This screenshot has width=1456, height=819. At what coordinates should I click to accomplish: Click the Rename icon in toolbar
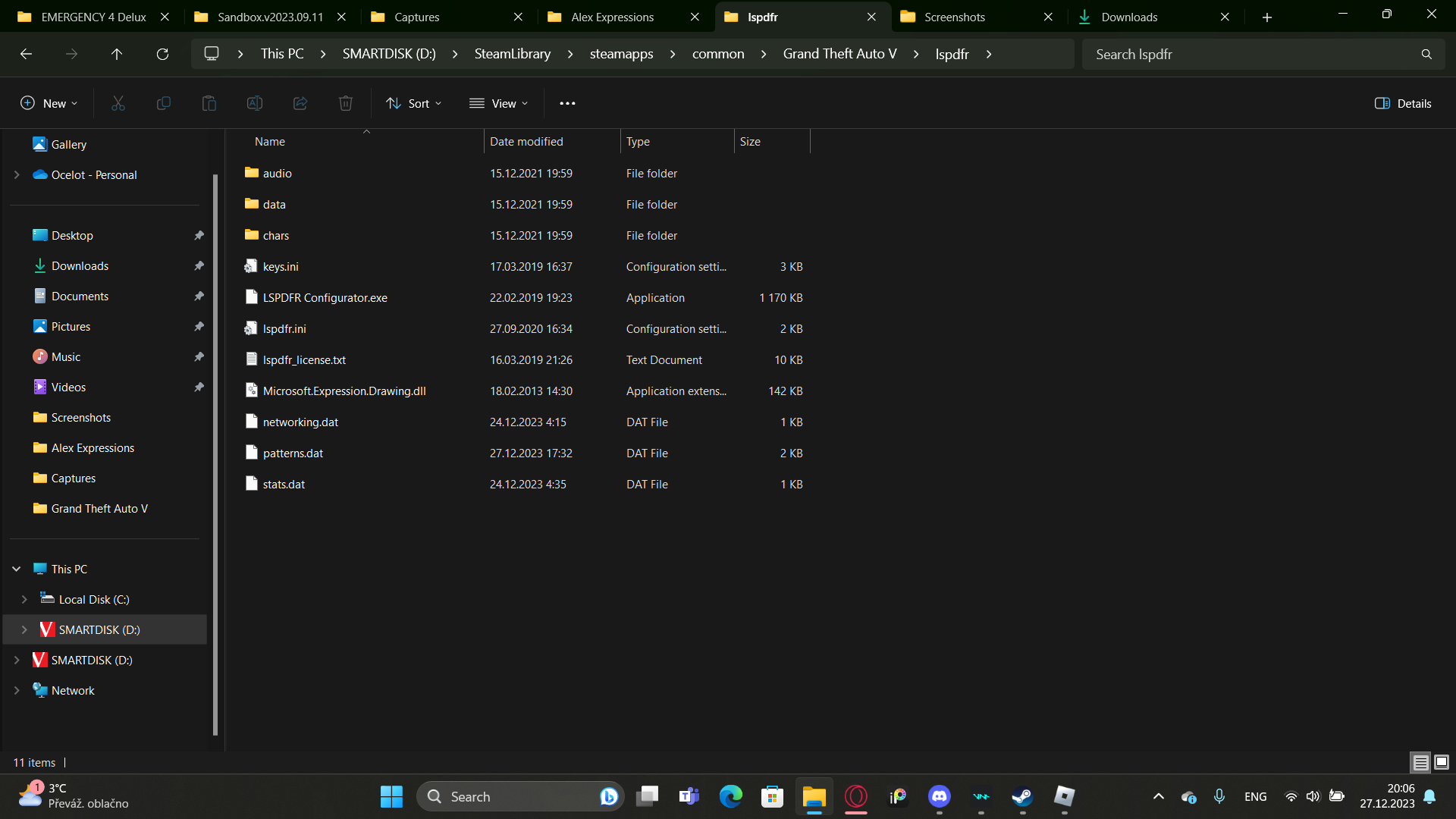(x=255, y=103)
